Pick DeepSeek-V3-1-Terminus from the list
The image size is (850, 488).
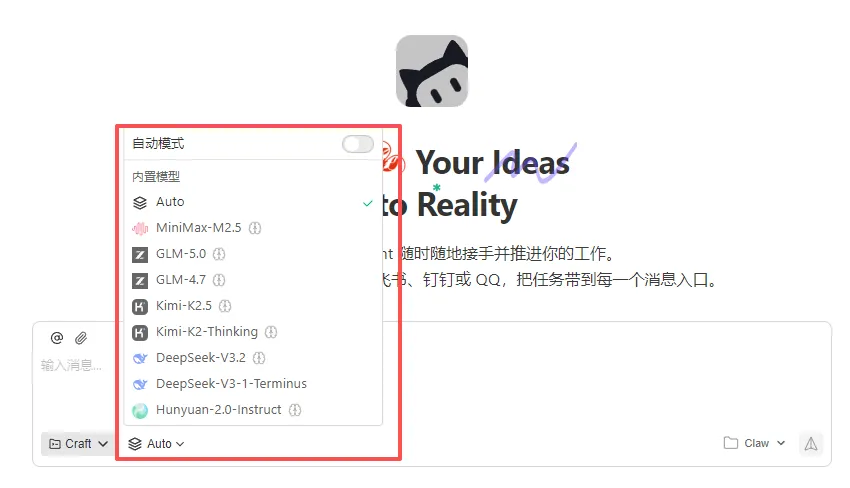[253, 384]
